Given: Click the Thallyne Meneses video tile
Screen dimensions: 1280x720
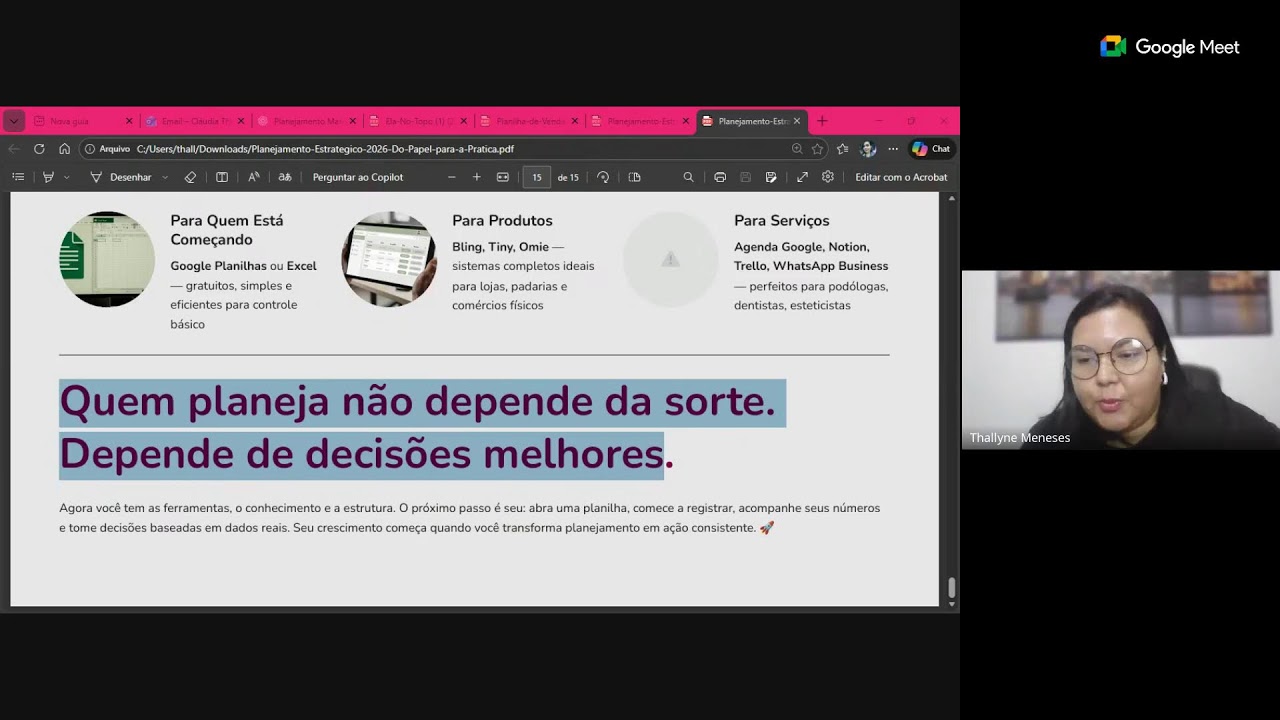Looking at the screenshot, I should tap(1121, 359).
